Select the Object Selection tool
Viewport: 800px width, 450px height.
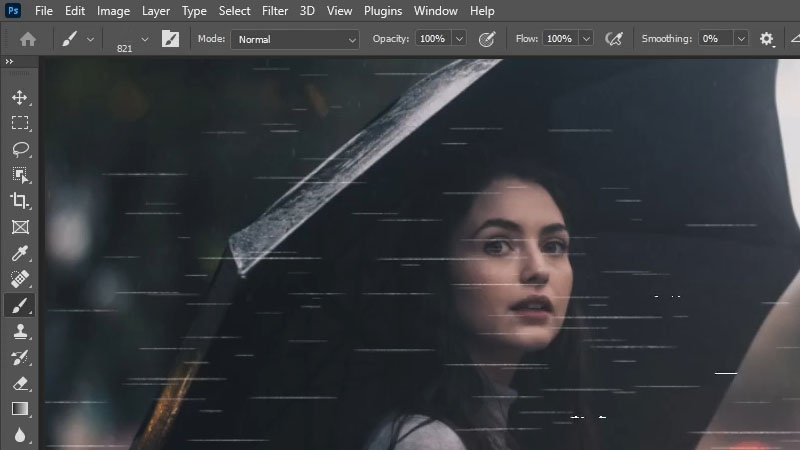[20, 175]
